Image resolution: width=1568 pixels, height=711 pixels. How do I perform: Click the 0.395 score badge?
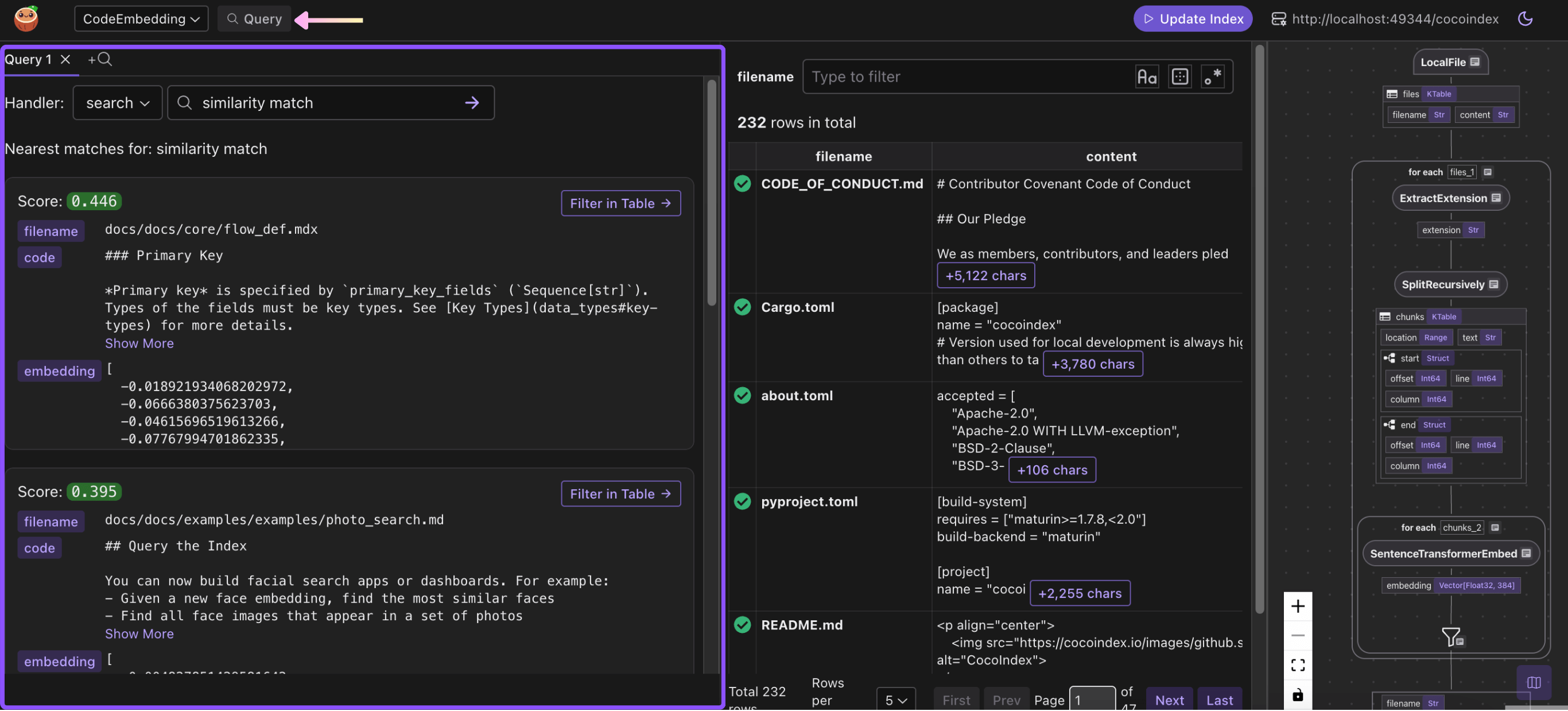[94, 492]
